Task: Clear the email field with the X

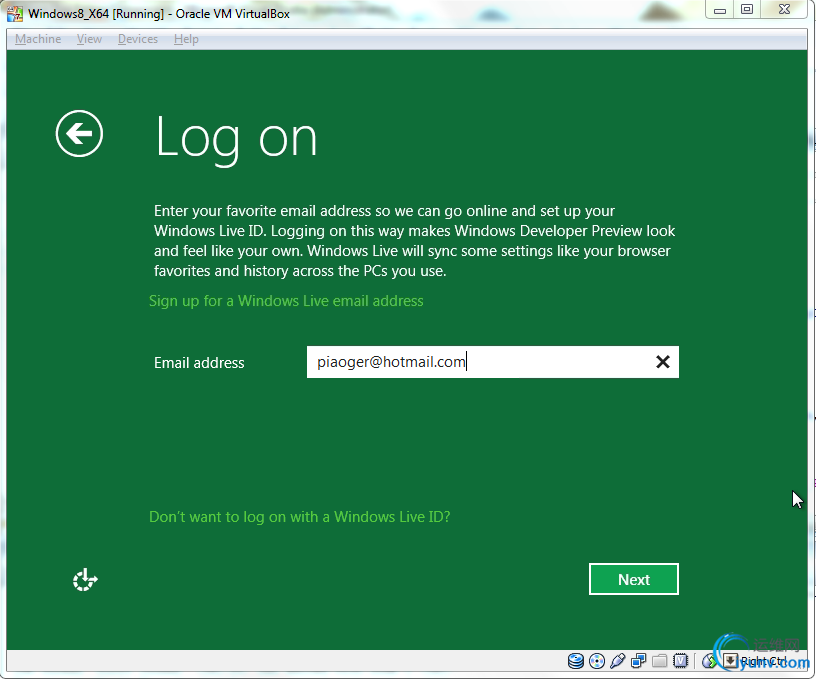Action: 662,362
